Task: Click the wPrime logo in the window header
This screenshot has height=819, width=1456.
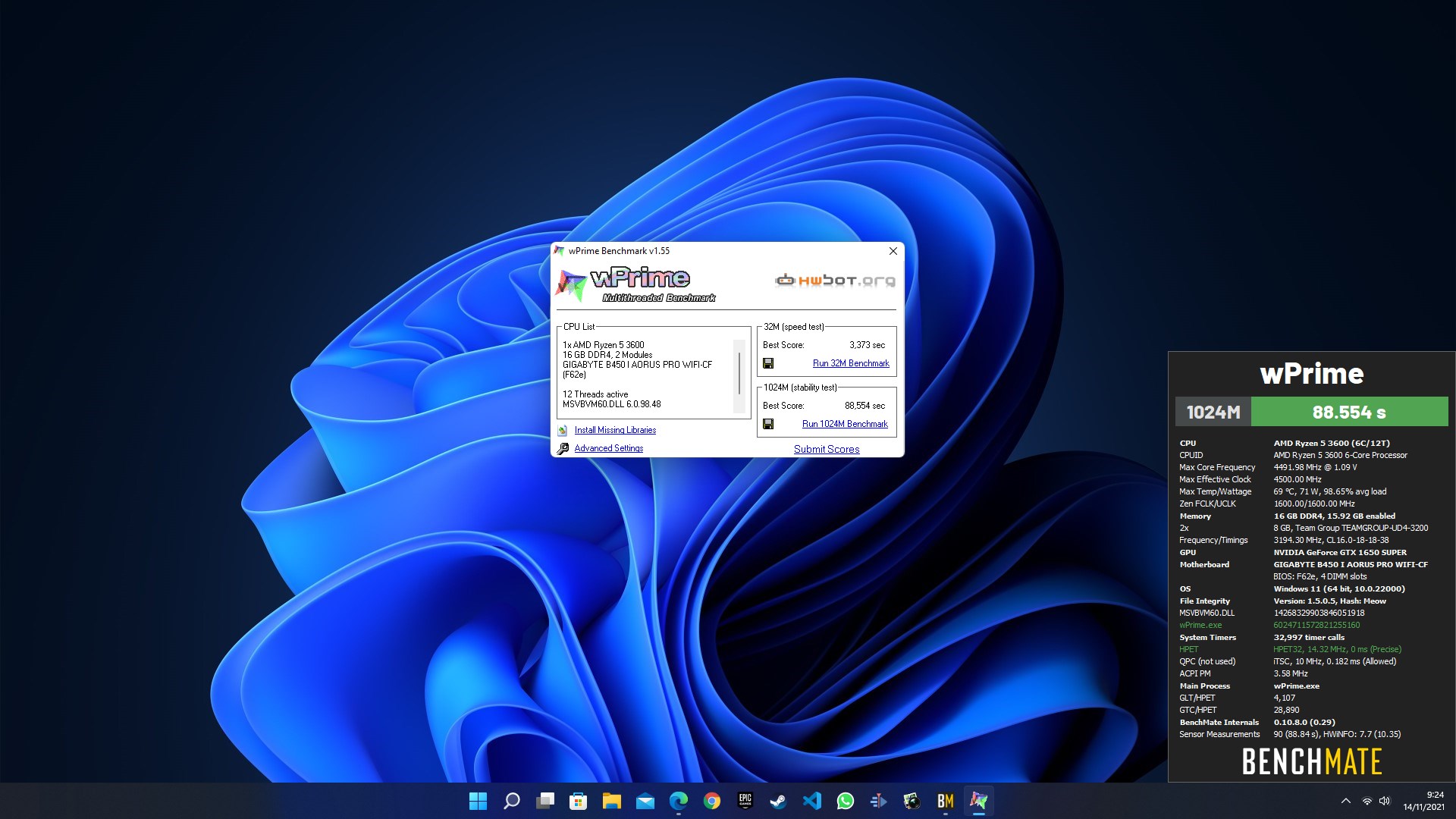Action: (635, 285)
